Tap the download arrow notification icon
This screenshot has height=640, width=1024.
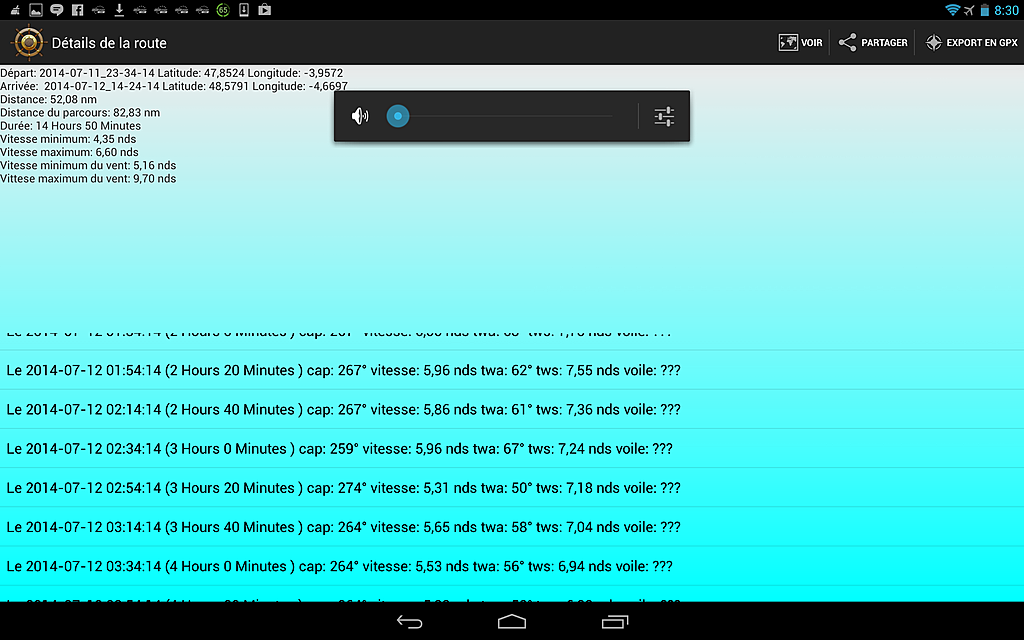119,10
